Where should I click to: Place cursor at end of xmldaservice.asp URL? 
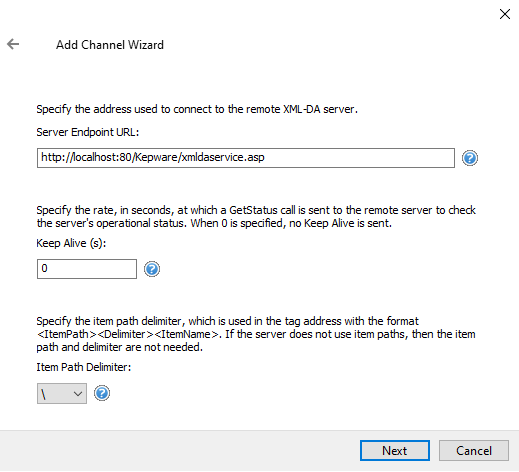click(265, 157)
